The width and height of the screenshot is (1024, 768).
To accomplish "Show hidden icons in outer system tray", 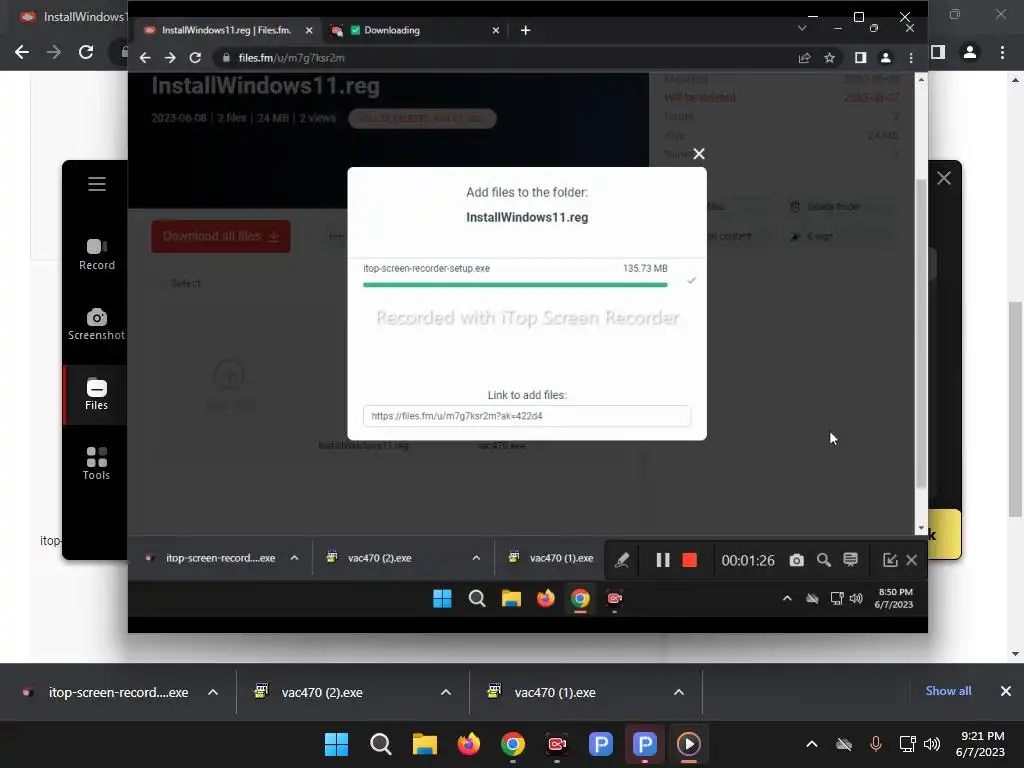I will click(812, 744).
